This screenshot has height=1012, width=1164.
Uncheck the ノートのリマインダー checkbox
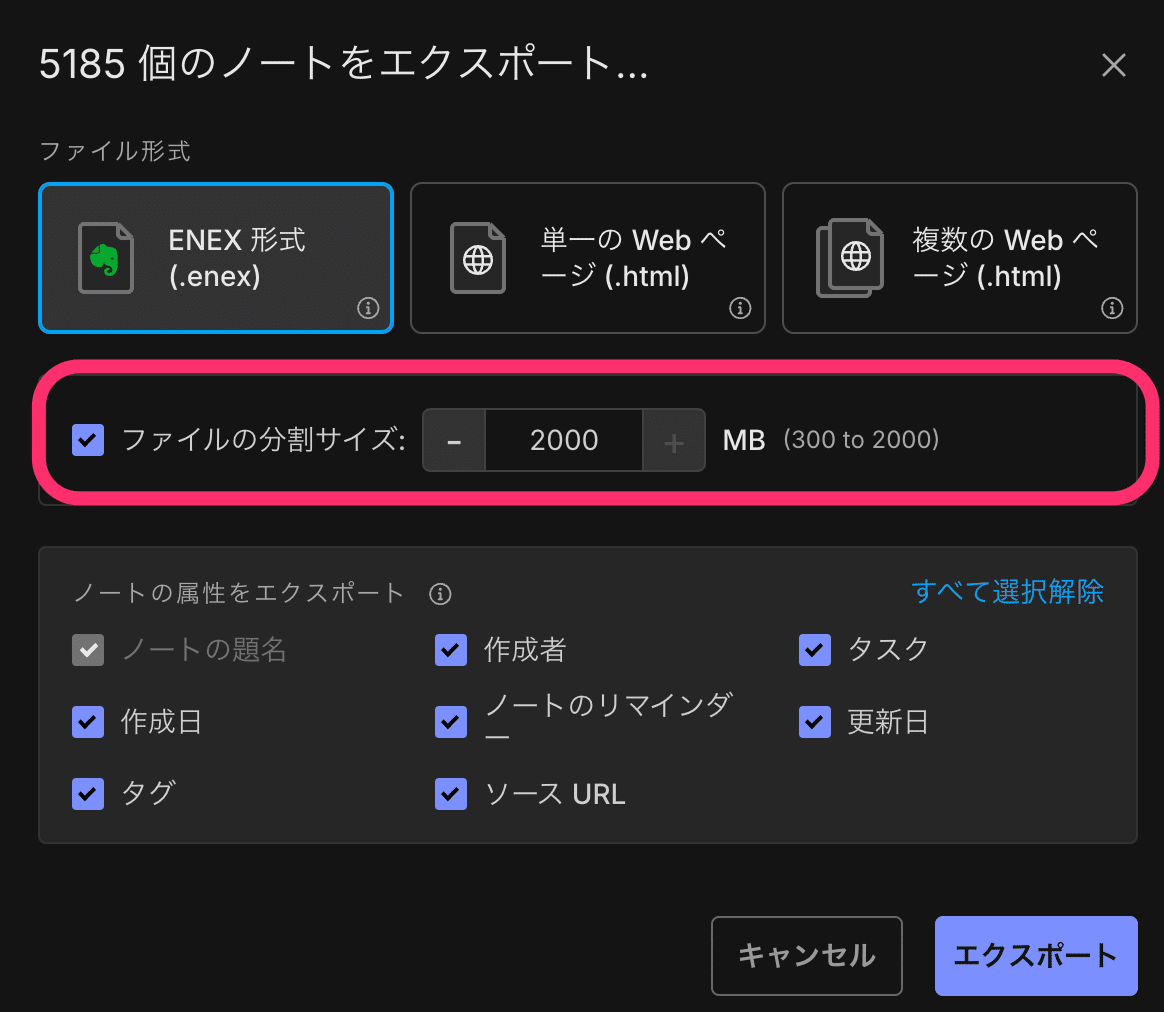tap(451, 722)
